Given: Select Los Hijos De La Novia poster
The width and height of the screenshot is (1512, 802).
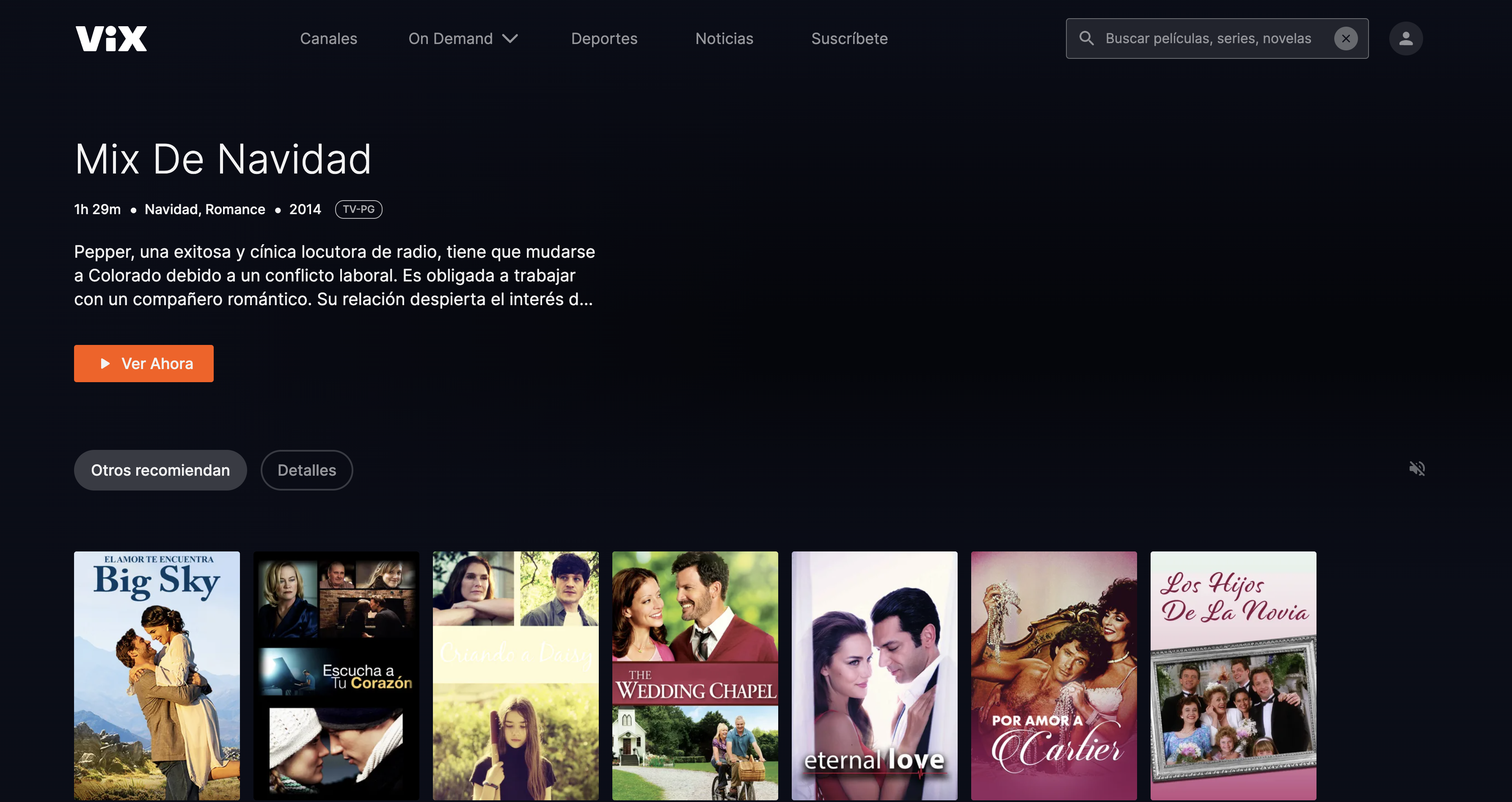Looking at the screenshot, I should [x=1233, y=675].
